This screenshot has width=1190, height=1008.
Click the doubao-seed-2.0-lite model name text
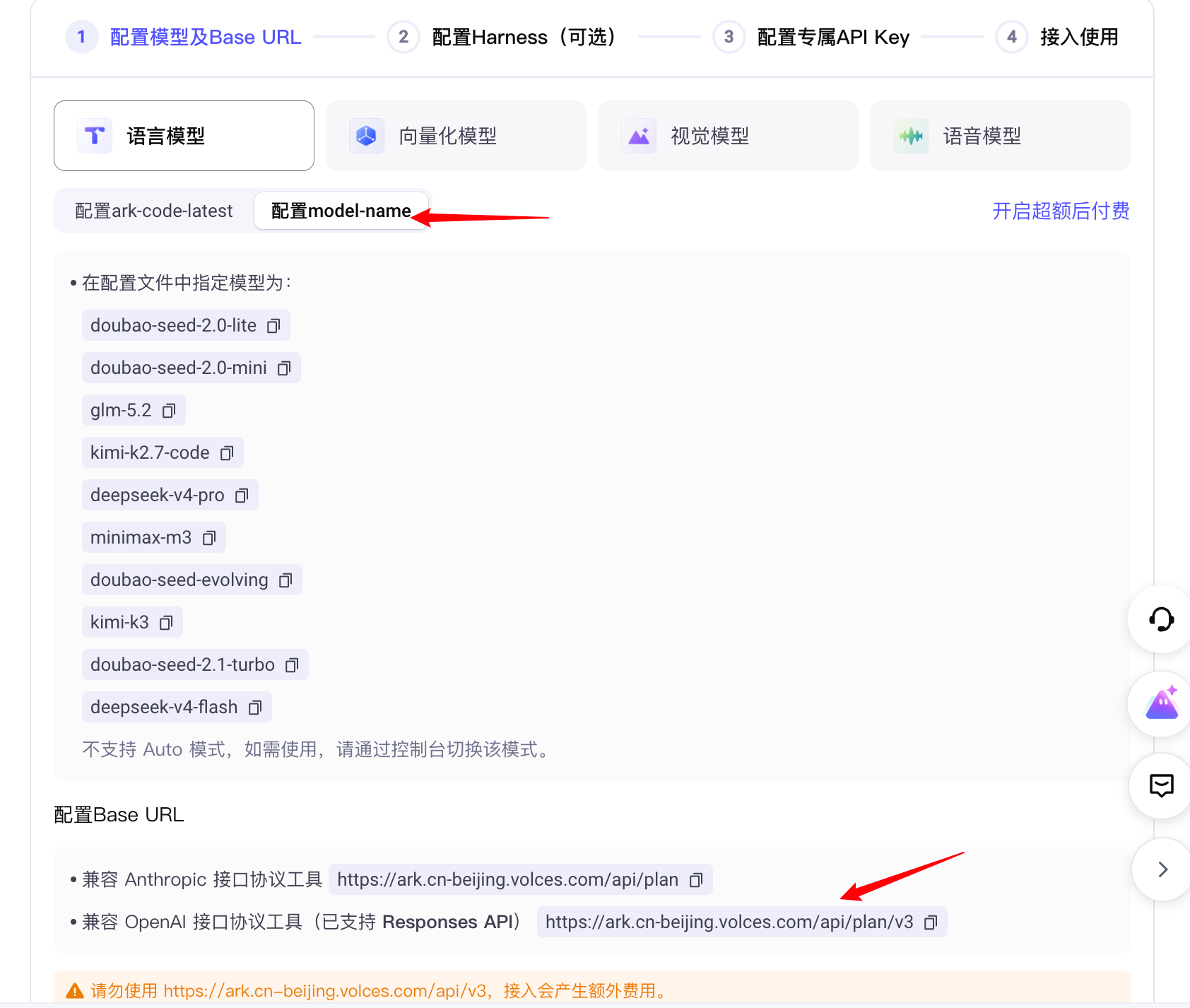pyautogui.click(x=173, y=325)
